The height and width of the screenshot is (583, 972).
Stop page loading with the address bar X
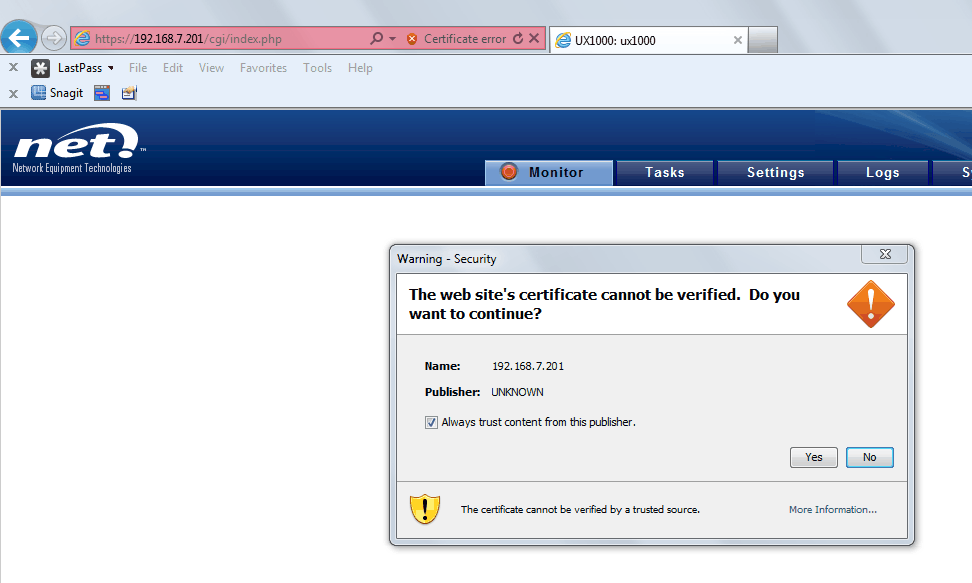pos(534,39)
